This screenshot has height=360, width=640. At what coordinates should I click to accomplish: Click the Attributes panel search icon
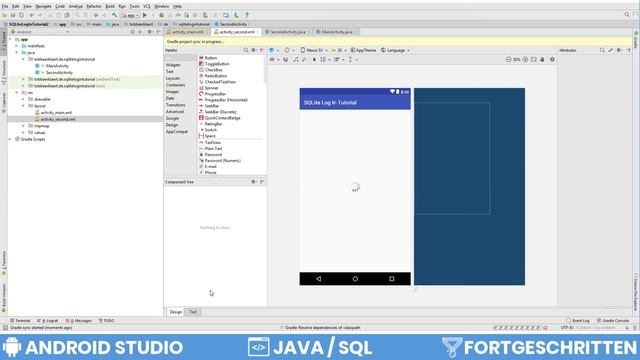pyautogui.click(x=602, y=50)
